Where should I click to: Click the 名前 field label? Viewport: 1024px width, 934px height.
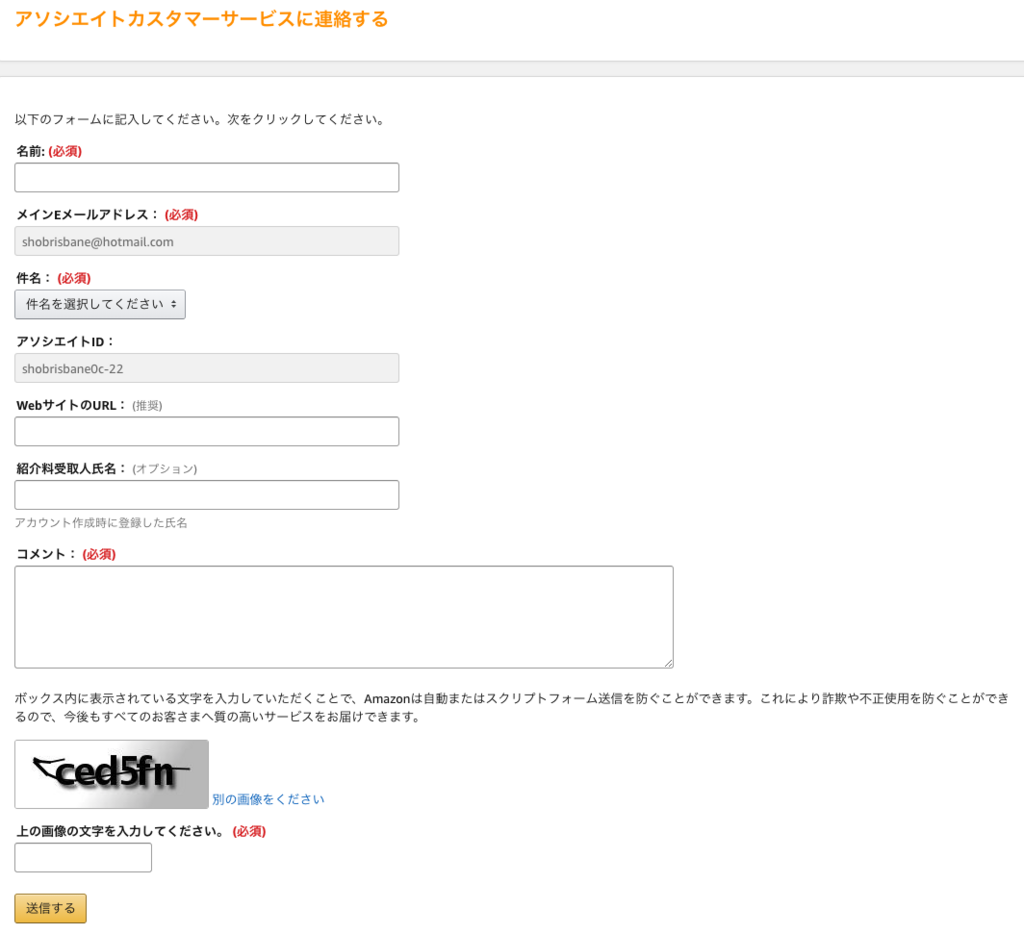[31, 151]
